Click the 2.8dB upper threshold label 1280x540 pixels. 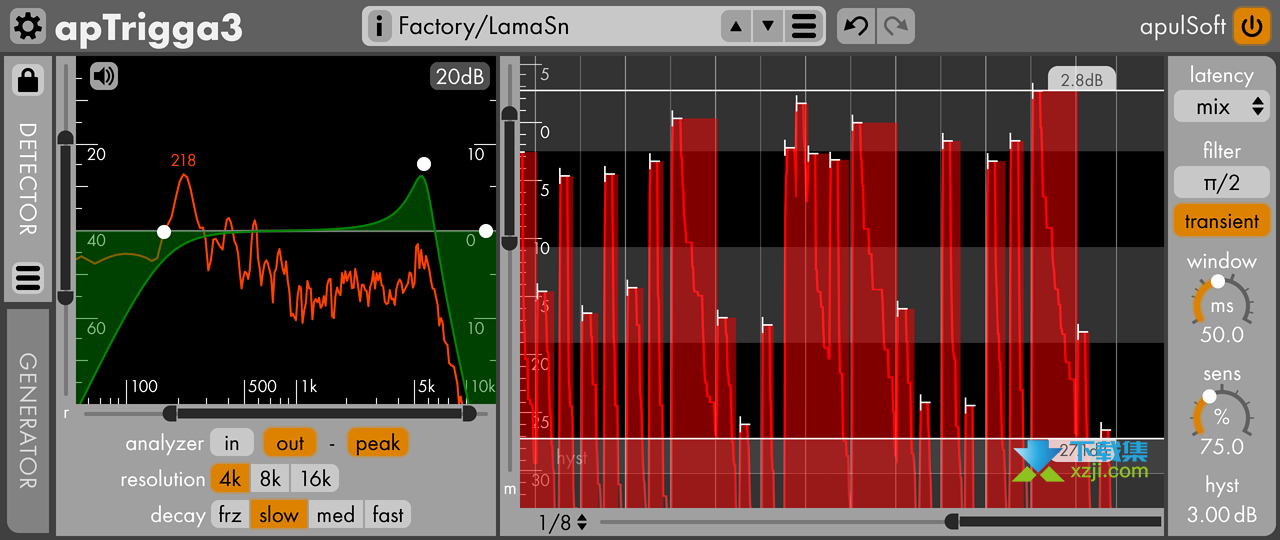pyautogui.click(x=1082, y=80)
